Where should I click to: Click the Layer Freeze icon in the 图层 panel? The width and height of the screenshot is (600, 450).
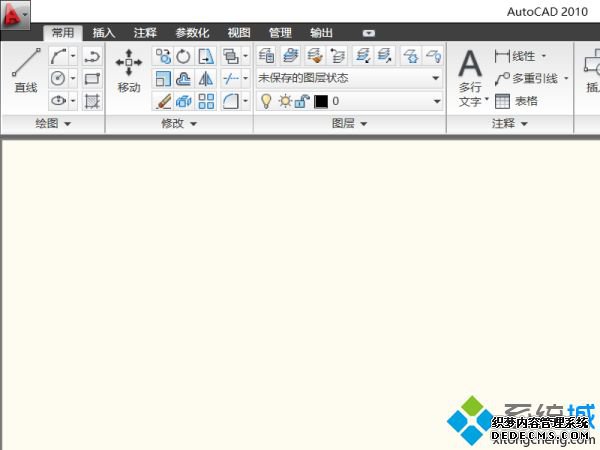tap(411, 56)
